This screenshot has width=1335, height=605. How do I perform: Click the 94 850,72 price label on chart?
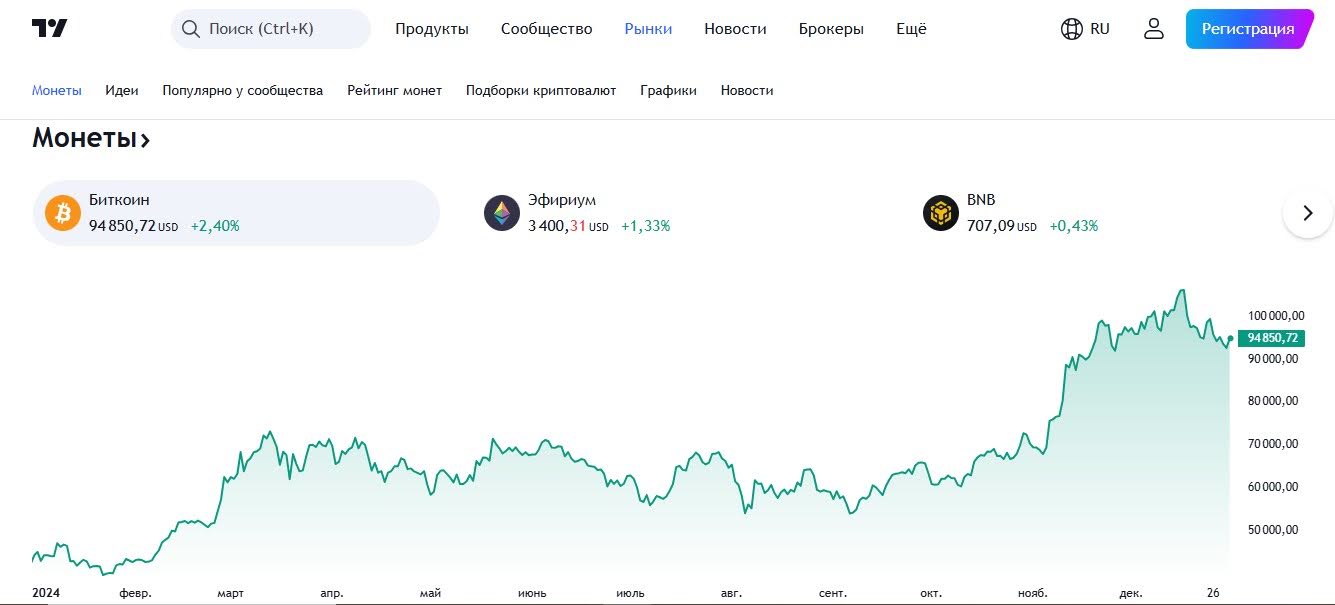pos(1271,338)
